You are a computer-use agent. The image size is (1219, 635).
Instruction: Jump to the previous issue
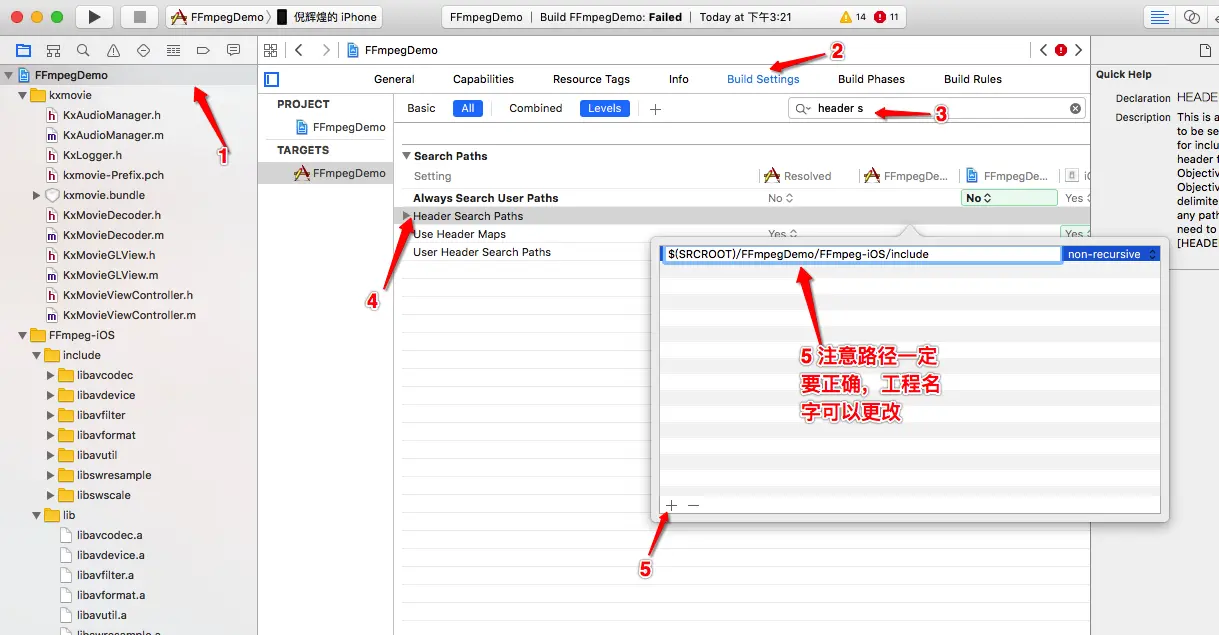pyautogui.click(x=1043, y=50)
